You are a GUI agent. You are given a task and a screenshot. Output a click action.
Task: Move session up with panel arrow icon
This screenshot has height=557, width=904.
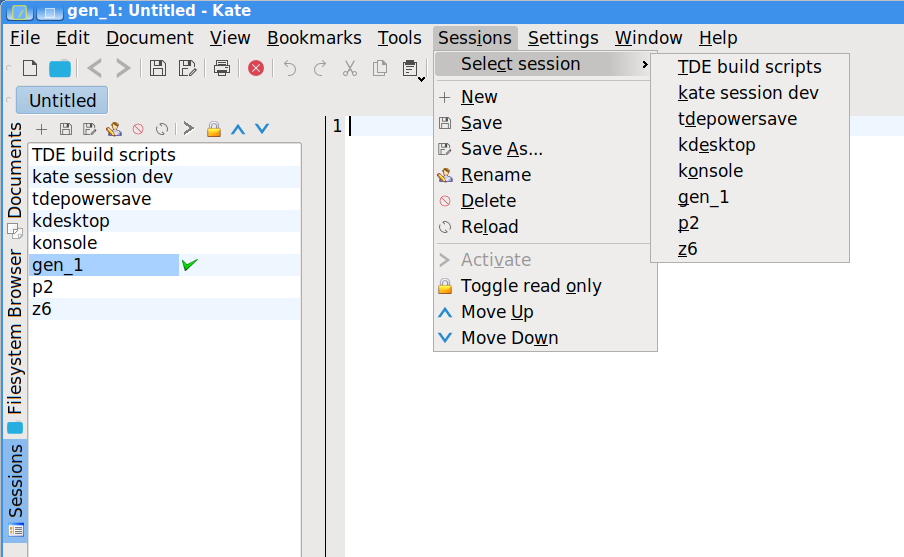coord(238,129)
